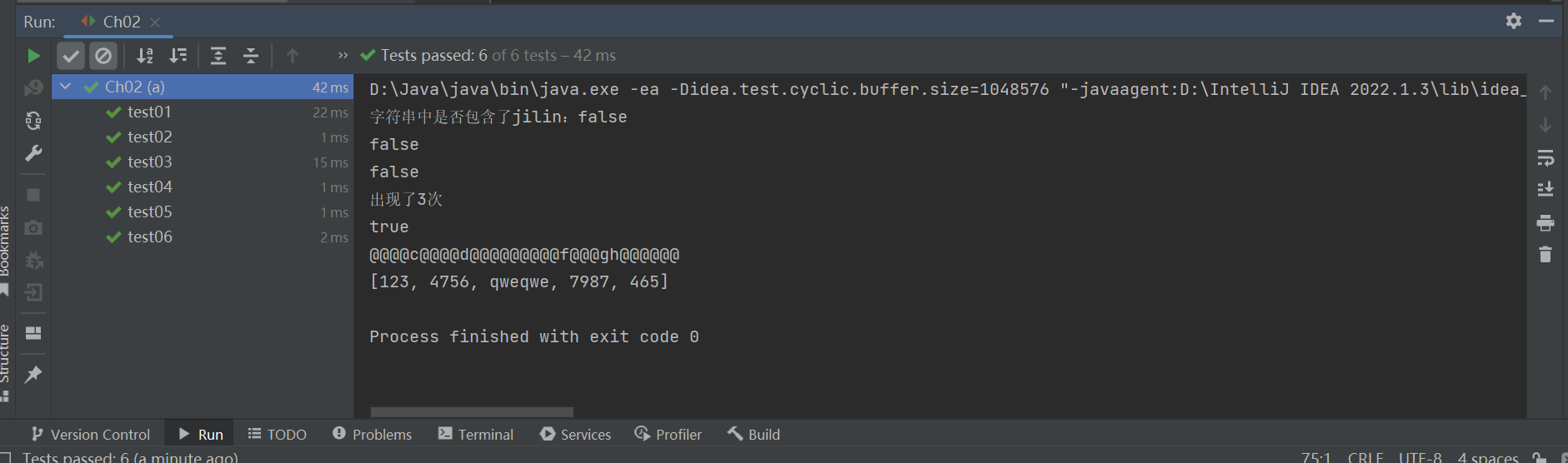1568x463 pixels.
Task: Open the Version Control tool window
Action: pyautogui.click(x=91, y=434)
